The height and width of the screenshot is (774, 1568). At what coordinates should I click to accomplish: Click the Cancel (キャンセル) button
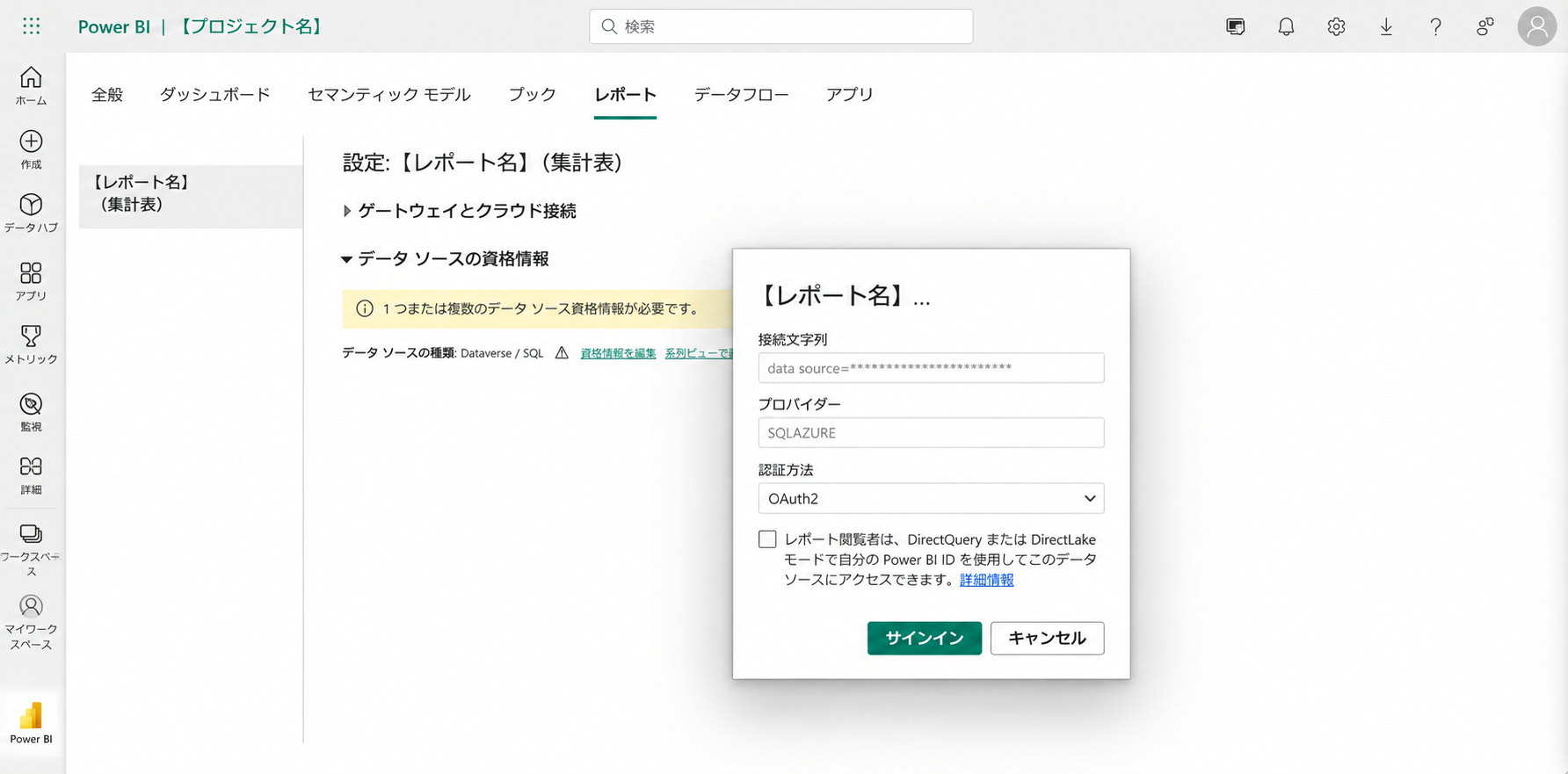pyautogui.click(x=1047, y=638)
